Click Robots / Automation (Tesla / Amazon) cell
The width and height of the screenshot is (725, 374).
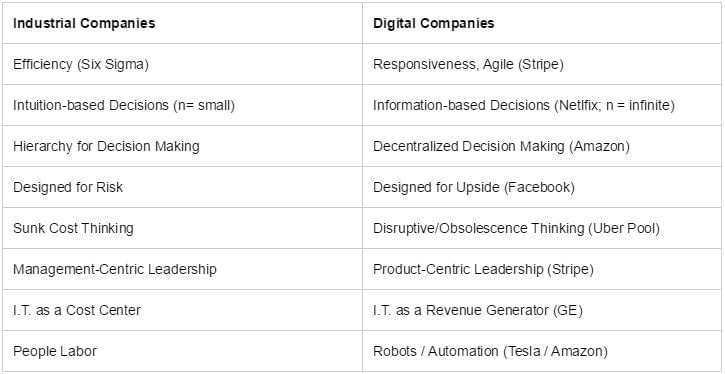click(542, 351)
